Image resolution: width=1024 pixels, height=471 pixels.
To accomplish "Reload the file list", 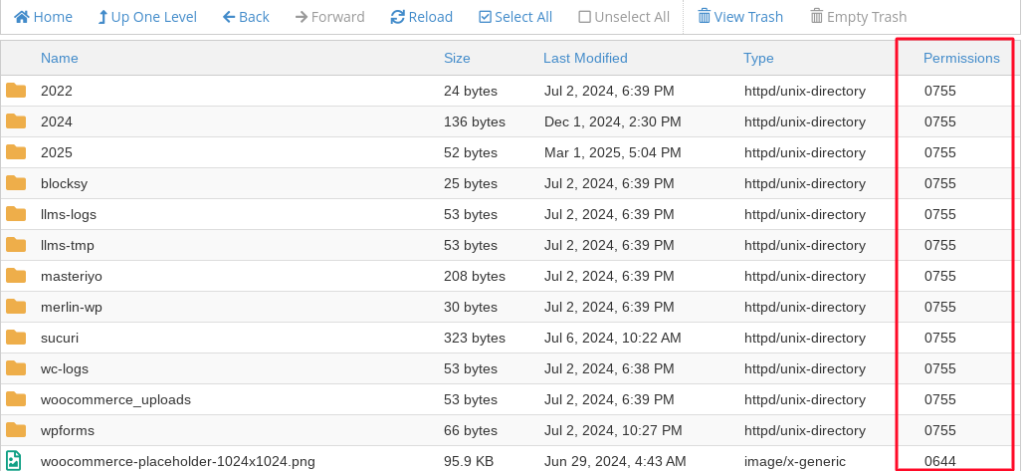I will tap(421, 17).
